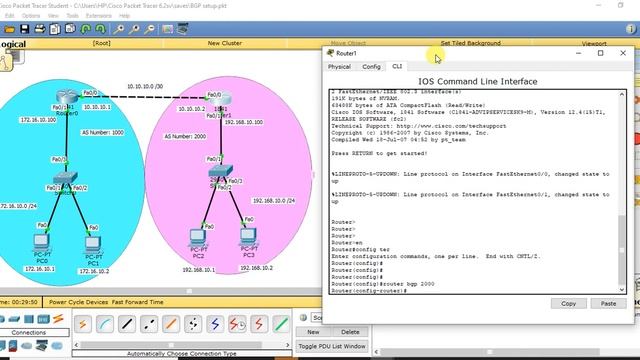
Task: Switch to the CLI tab in Router1
Action: [397, 66]
